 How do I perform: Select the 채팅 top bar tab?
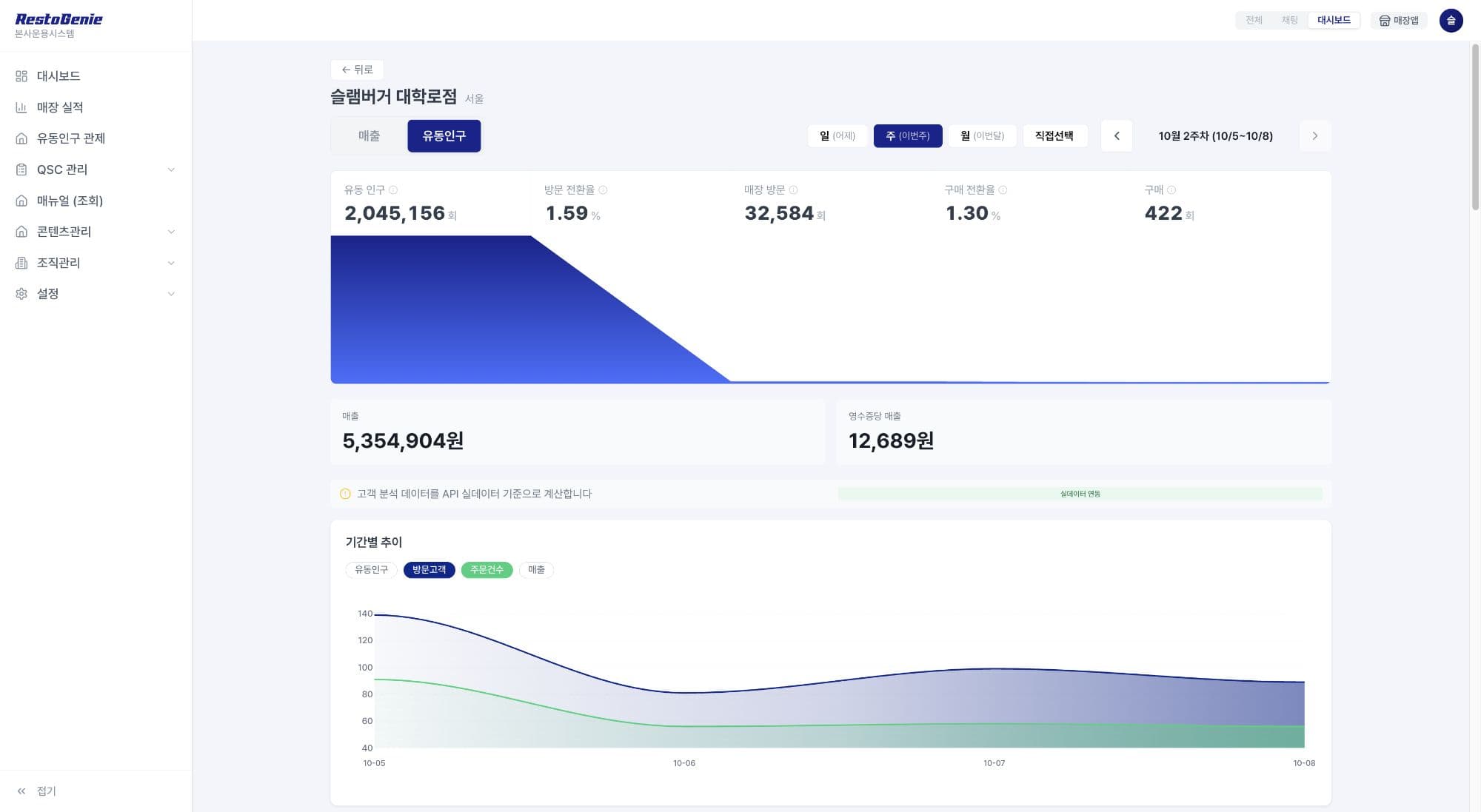coord(1290,21)
